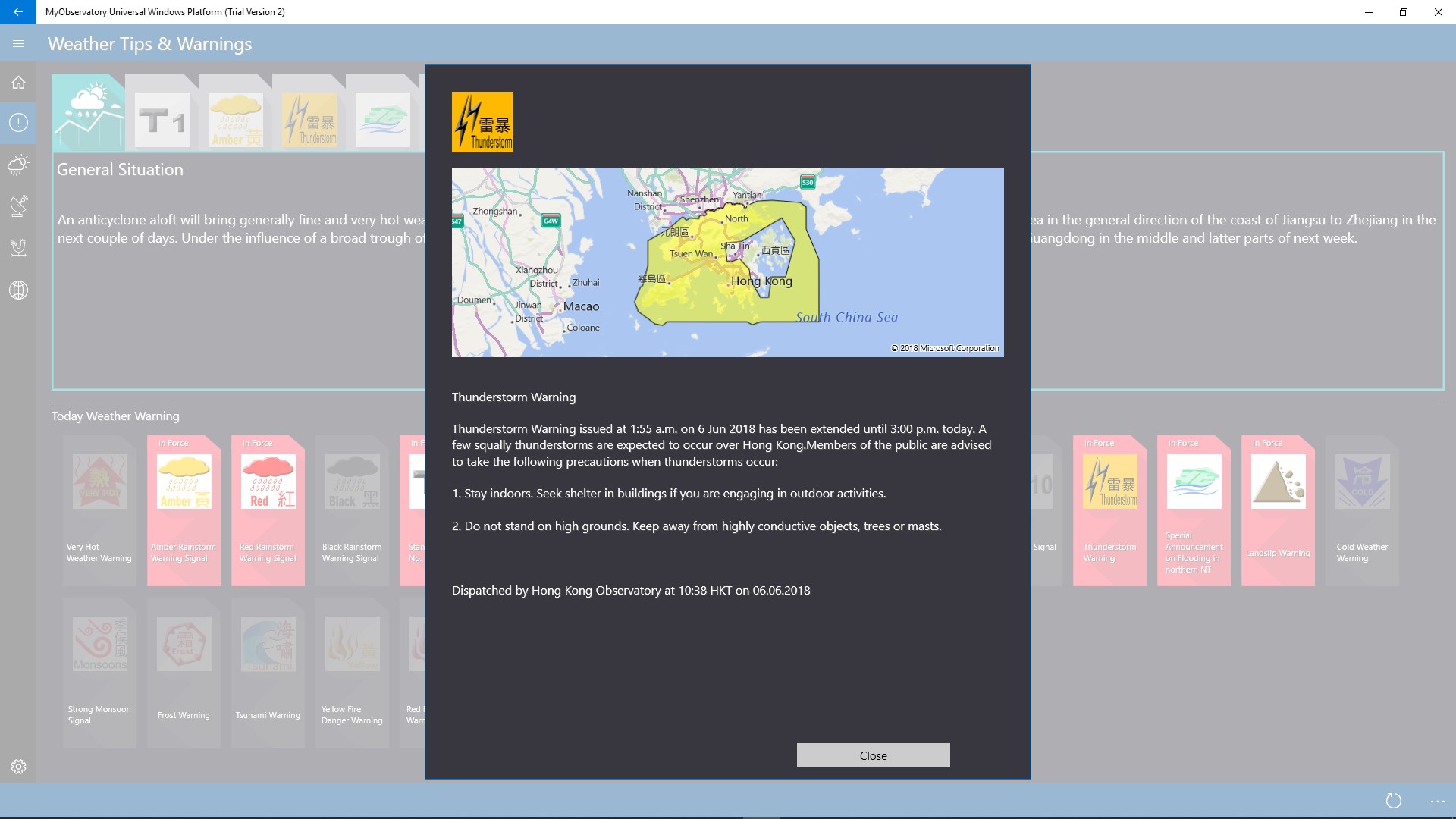Screen dimensions: 1456x819
Task: Open weather forecast cloud-sun sidebar icon
Action: pos(18,165)
